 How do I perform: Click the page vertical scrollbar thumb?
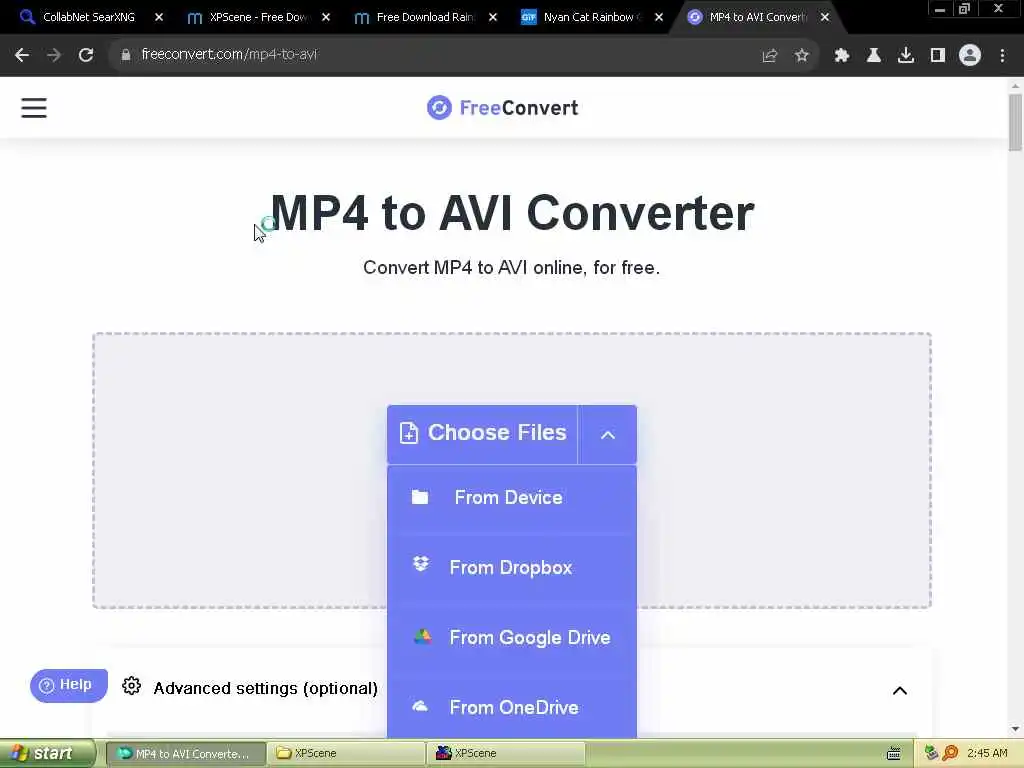pos(1015,122)
